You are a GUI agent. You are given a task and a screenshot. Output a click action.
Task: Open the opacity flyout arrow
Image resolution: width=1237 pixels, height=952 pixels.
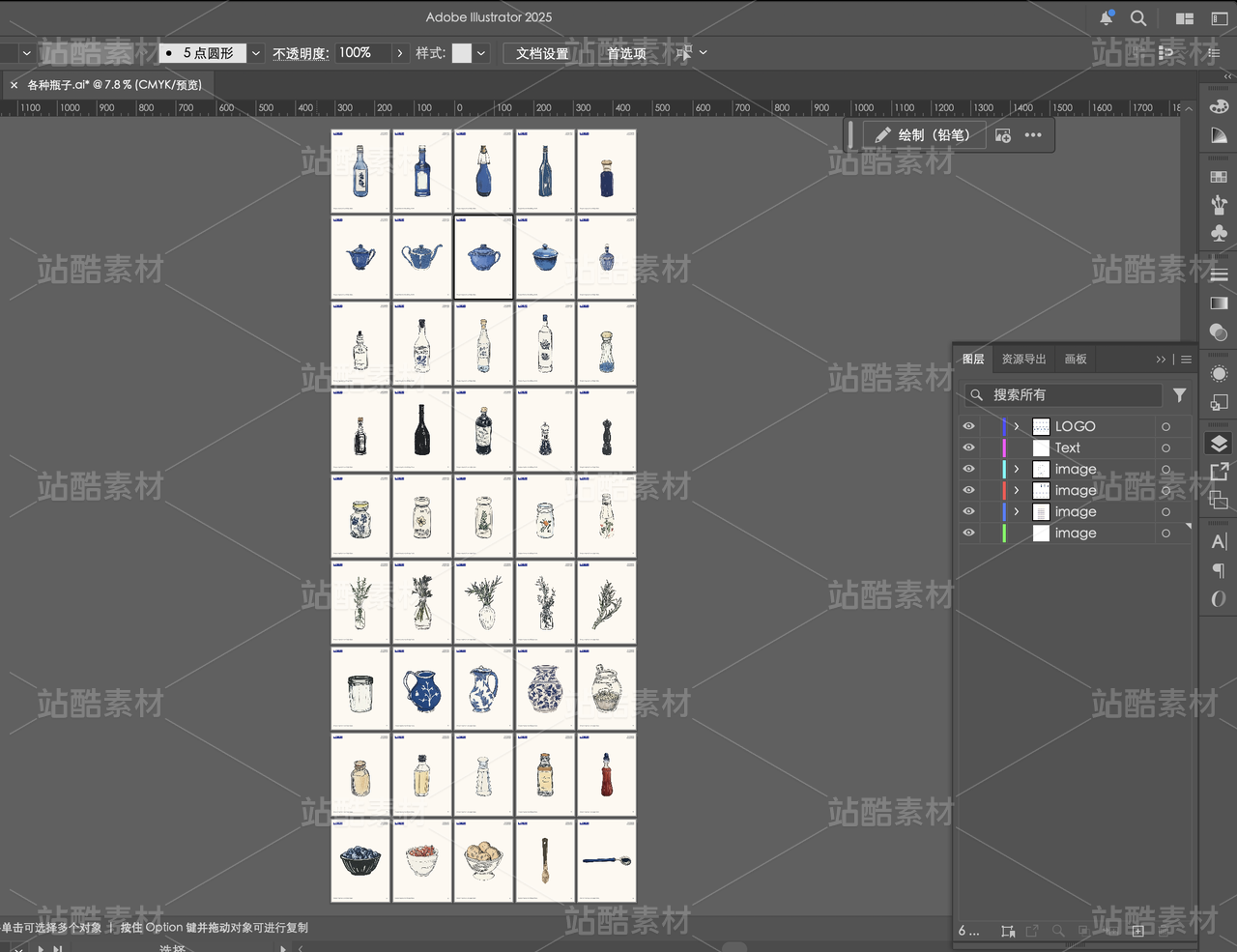[399, 53]
